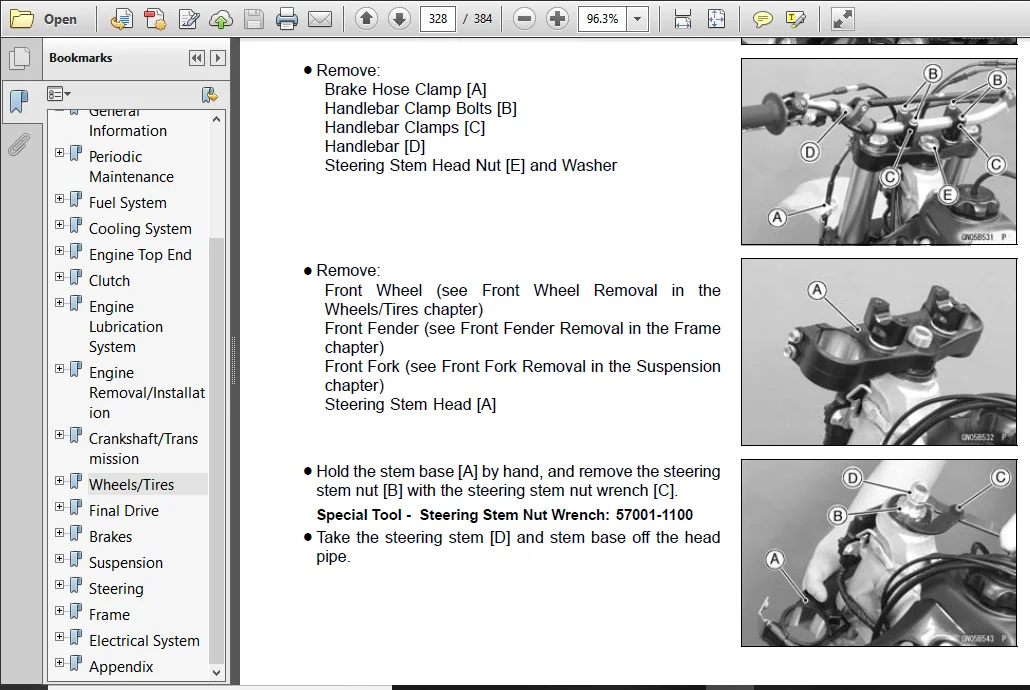Image resolution: width=1030 pixels, height=690 pixels.
Task: Toggle the bookmarks panel icon
Action: (20, 101)
